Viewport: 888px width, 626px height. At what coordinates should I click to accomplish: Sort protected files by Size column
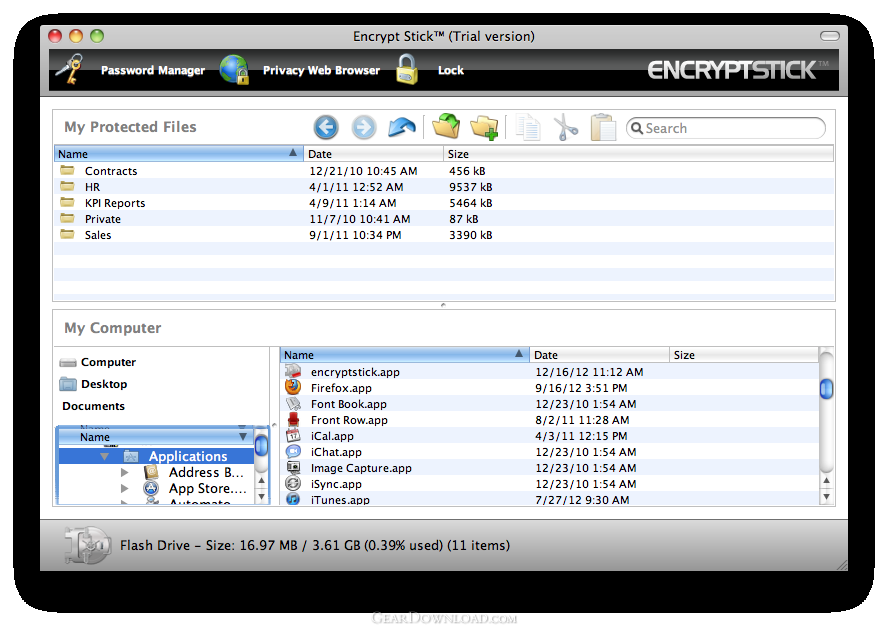[x=638, y=154]
